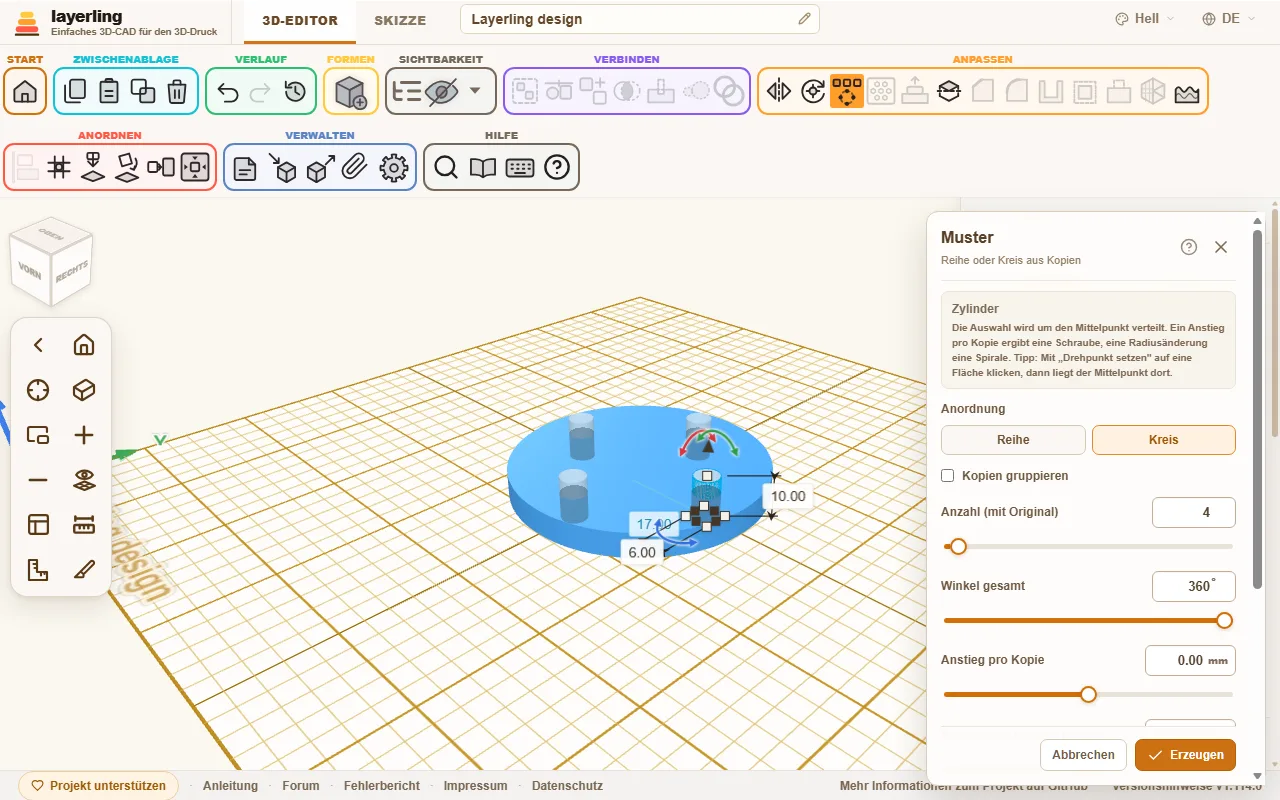
Task: Zoom out with the minus icon
Action: pos(38,480)
